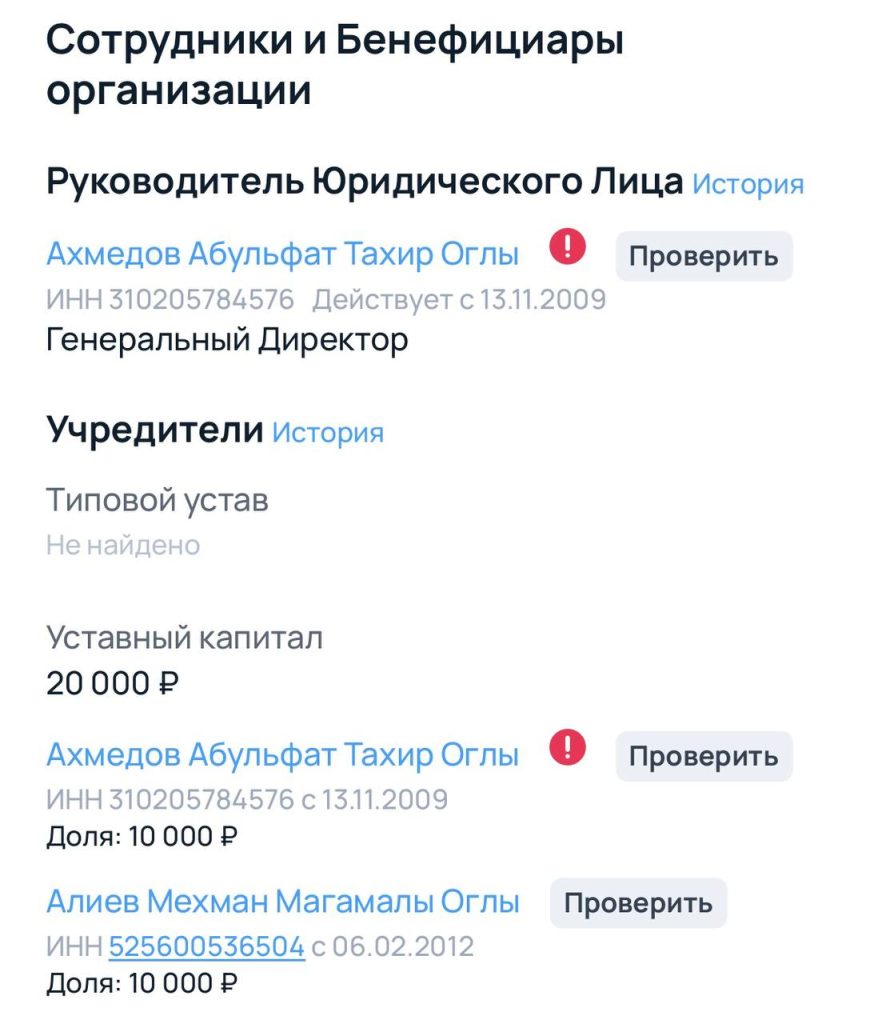894x1024 pixels.
Task: Follow the underlined ИНН 525600536504 link
Action: pyautogui.click(x=207, y=946)
